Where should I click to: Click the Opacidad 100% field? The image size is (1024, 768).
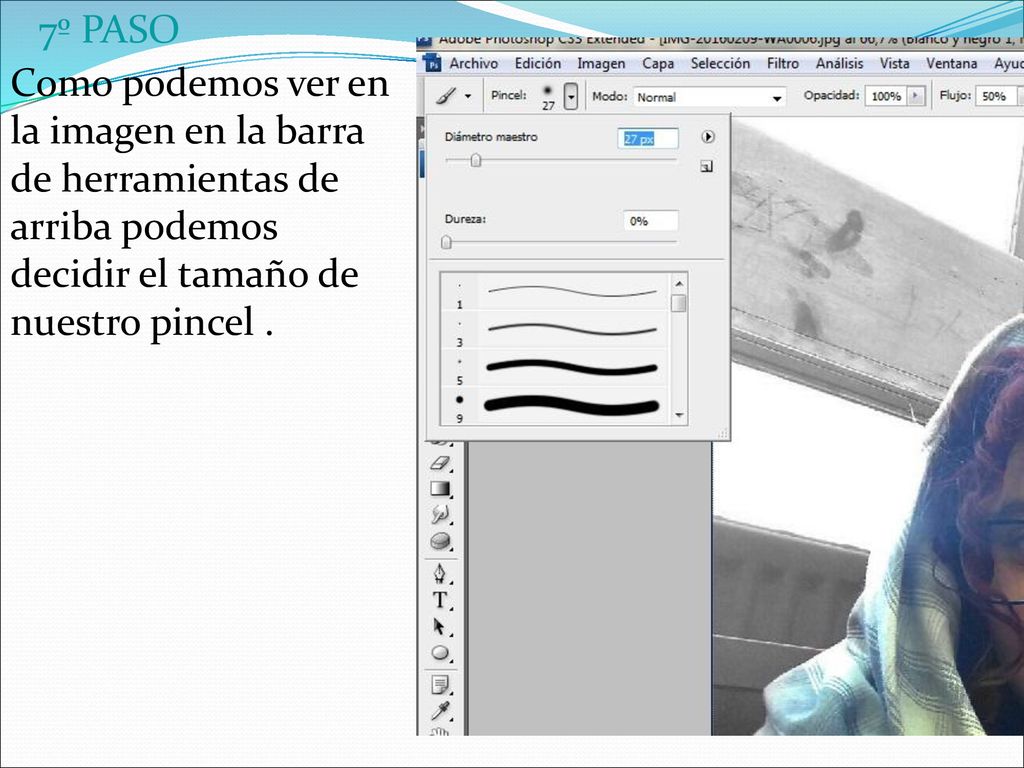(x=886, y=96)
